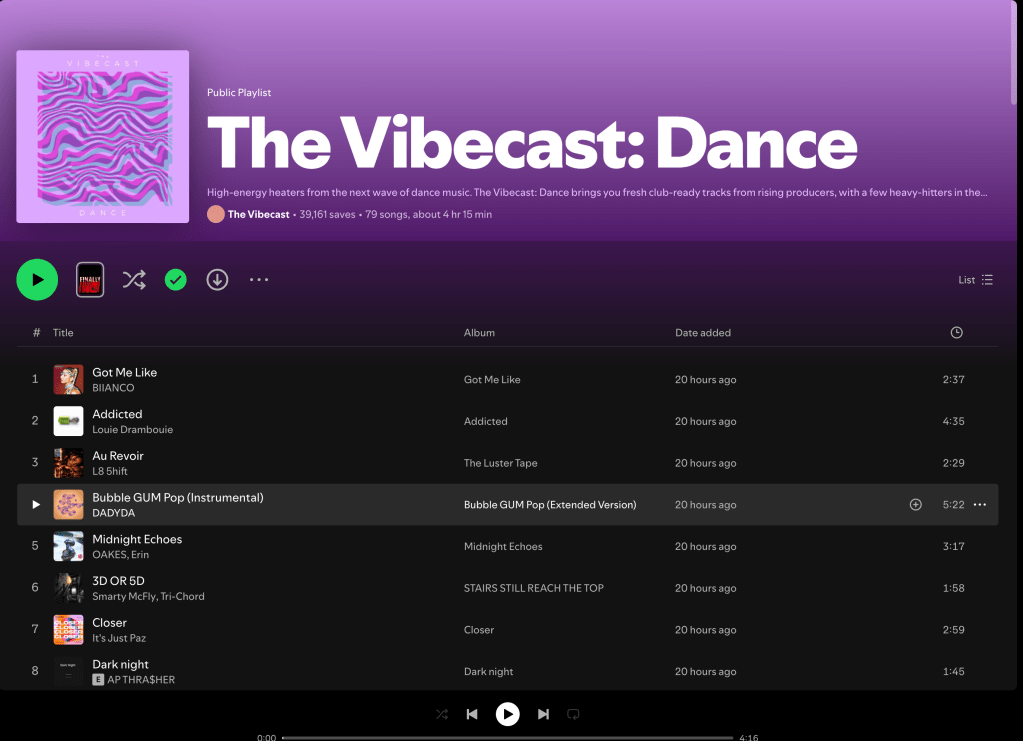Open the BIIANCO artist page
The height and width of the screenshot is (741, 1023).
(x=114, y=387)
